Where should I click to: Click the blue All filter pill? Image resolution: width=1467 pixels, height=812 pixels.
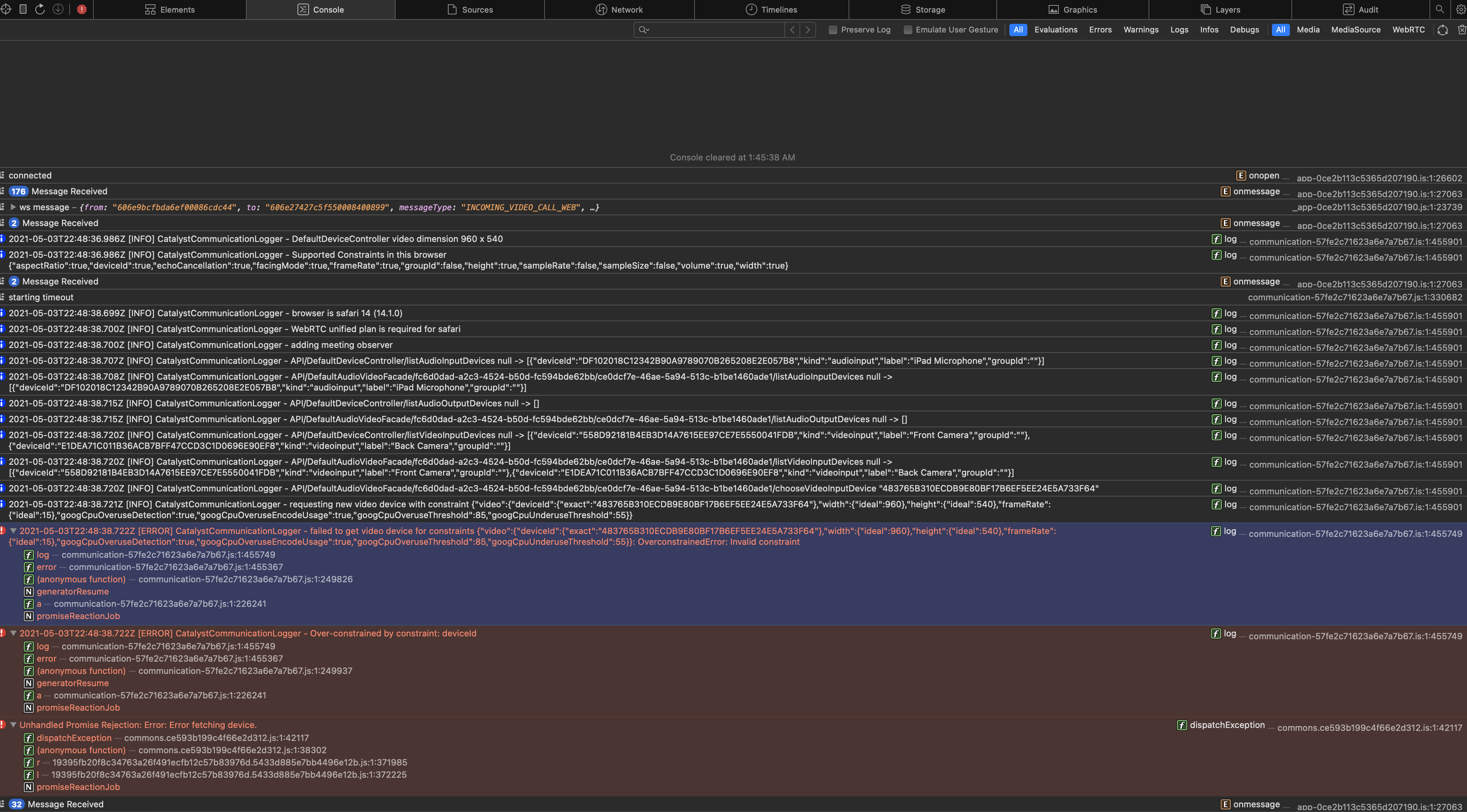(x=1018, y=30)
